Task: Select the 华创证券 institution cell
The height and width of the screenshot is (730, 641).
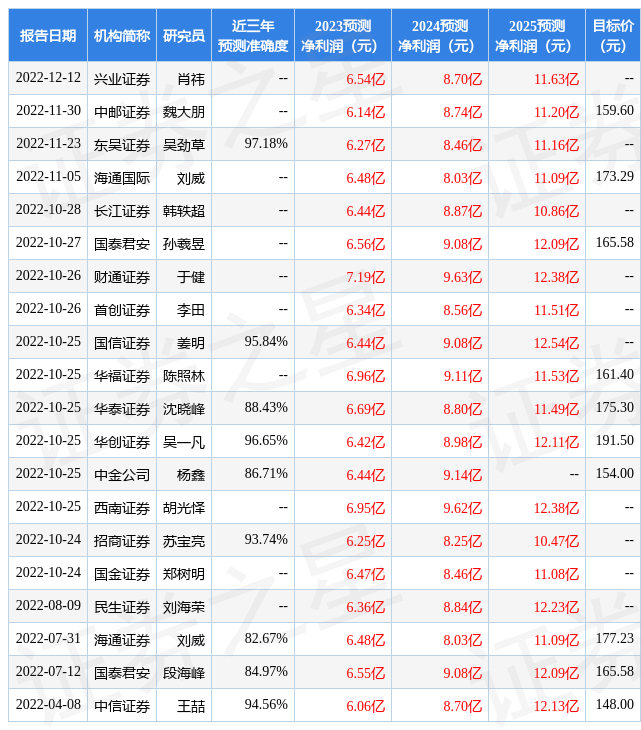Action: tap(122, 442)
